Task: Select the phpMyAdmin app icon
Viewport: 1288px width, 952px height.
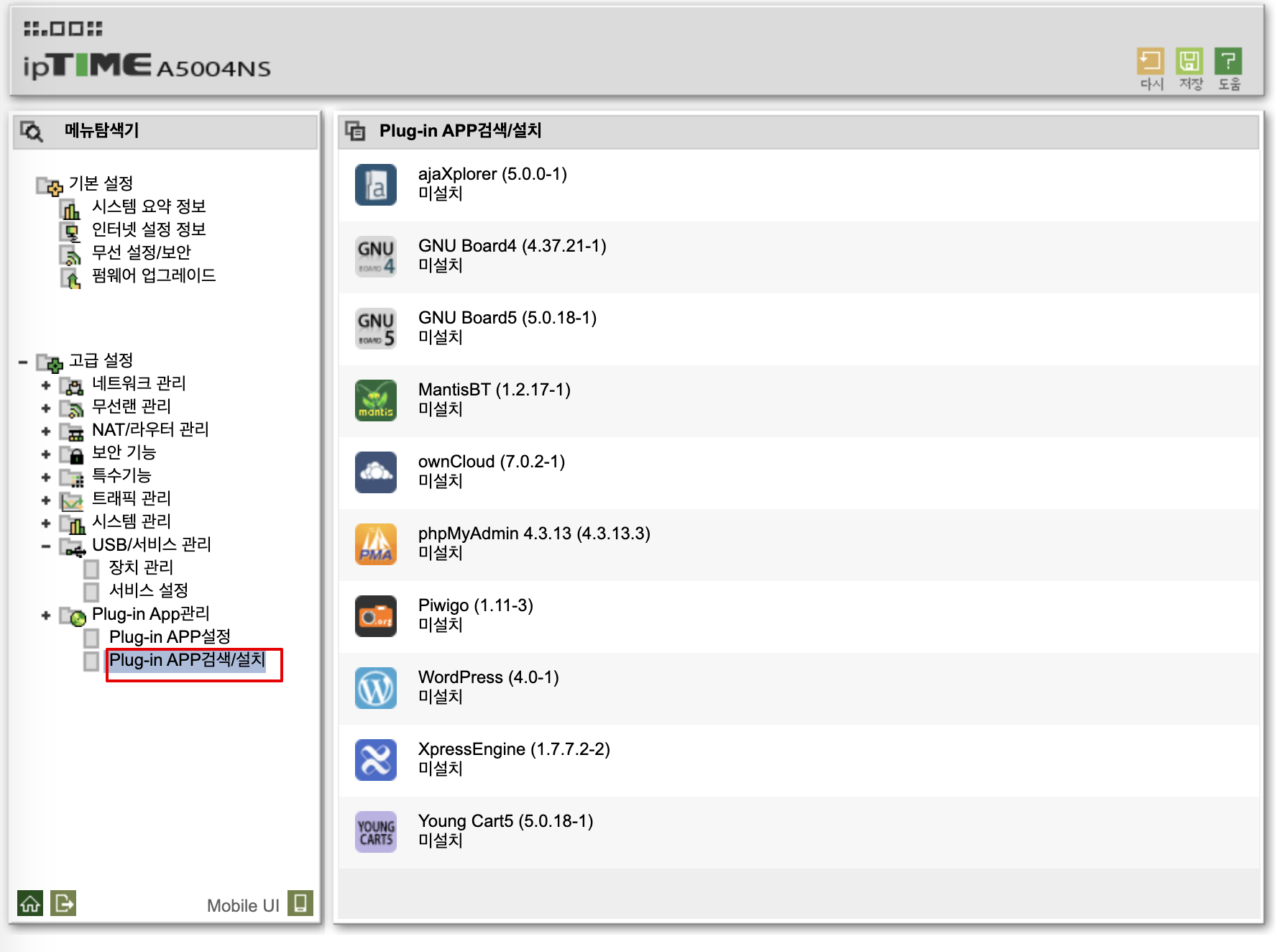Action: pyautogui.click(x=376, y=544)
